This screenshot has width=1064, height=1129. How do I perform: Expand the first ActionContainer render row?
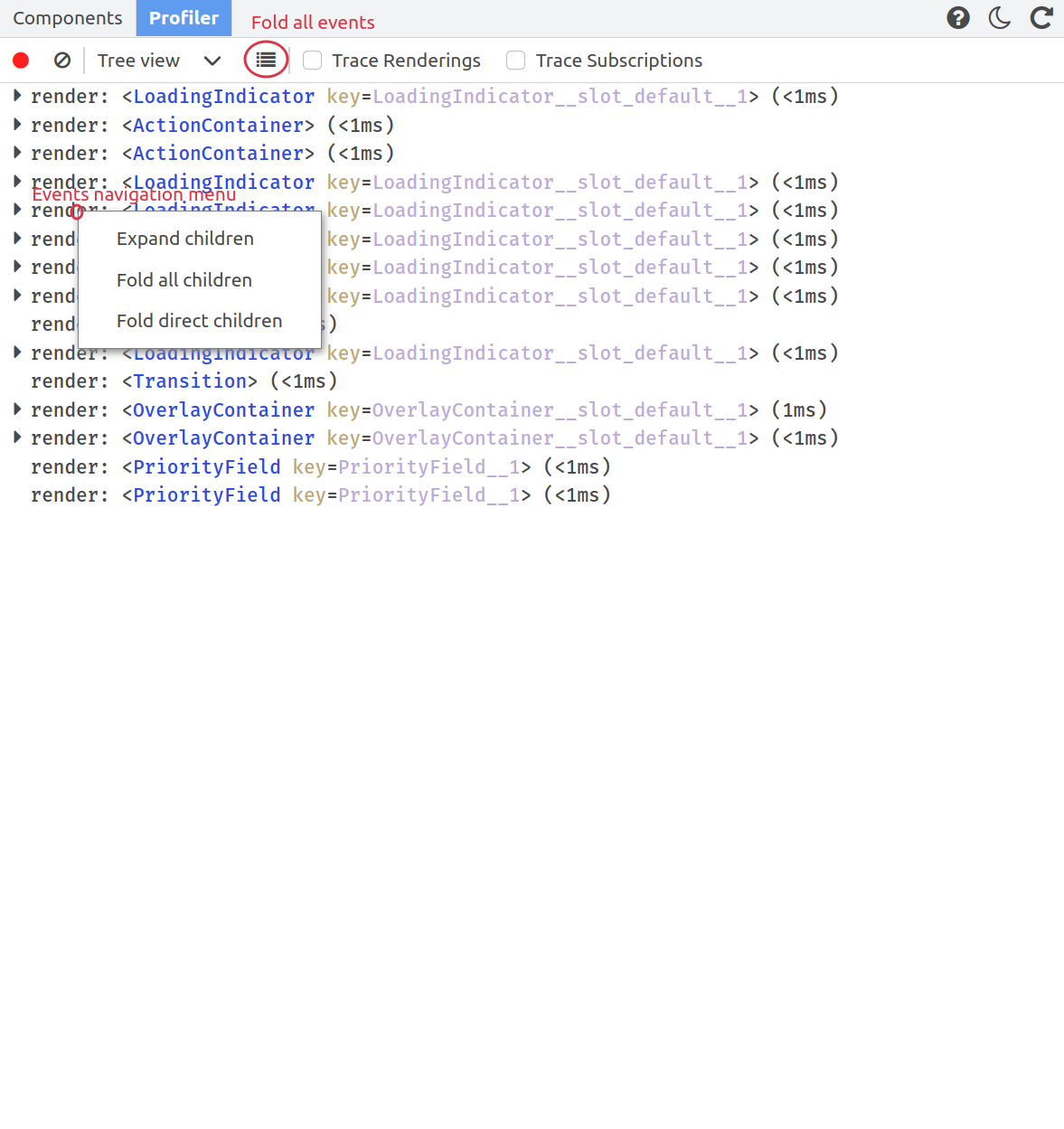(x=17, y=125)
